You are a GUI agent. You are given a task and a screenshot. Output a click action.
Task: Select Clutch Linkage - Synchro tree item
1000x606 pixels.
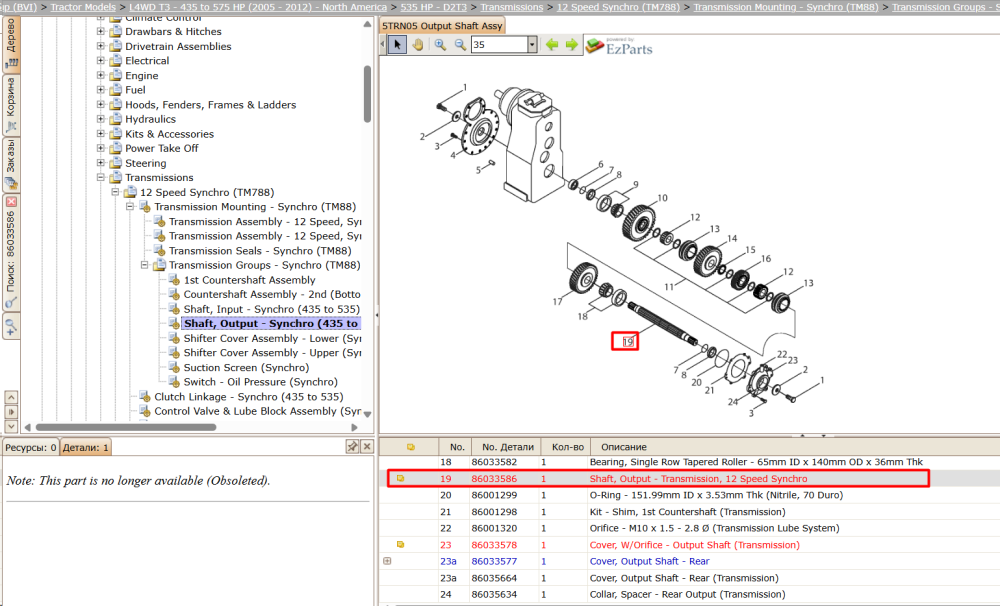coord(249,397)
